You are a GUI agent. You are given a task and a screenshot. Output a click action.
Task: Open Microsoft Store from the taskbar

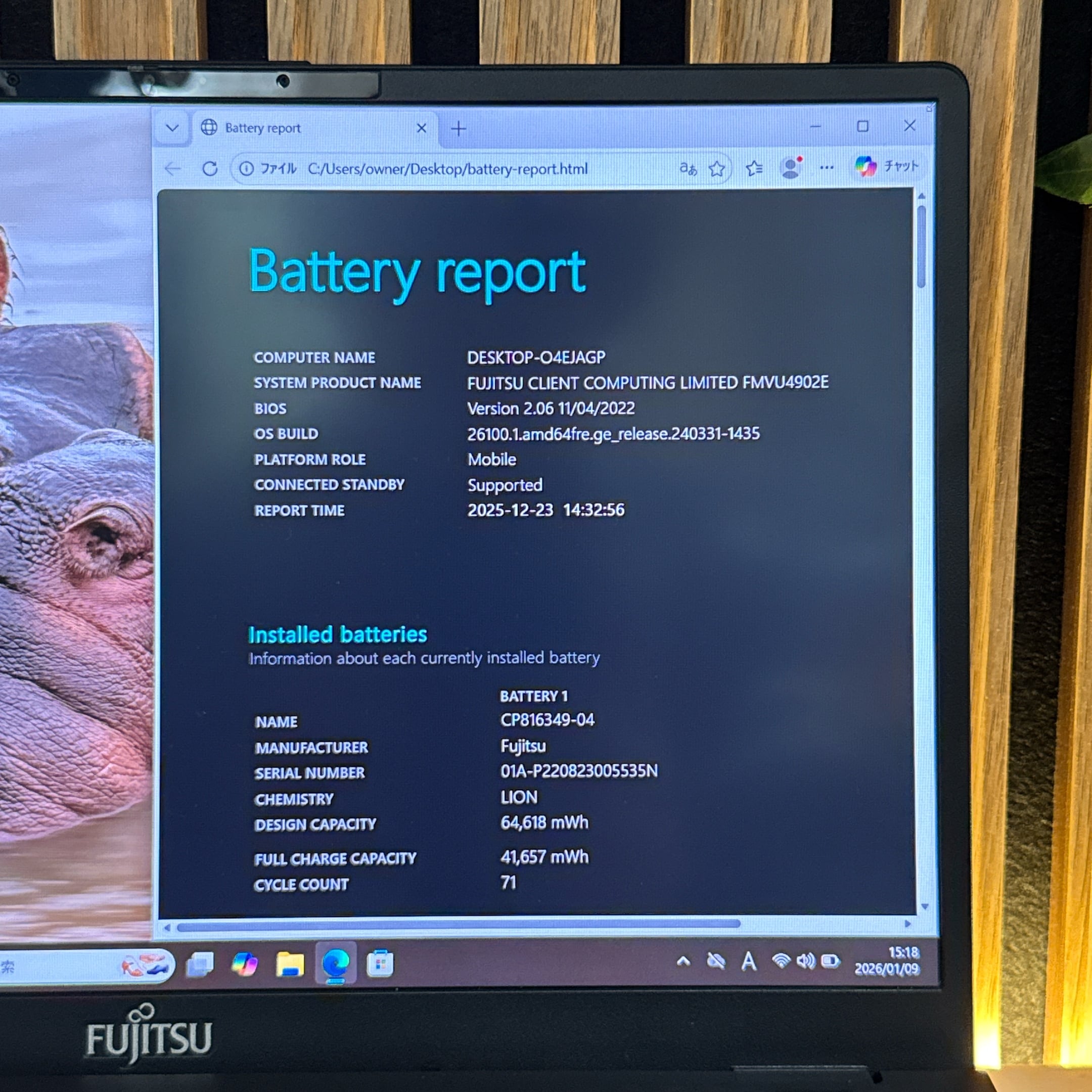click(x=380, y=964)
